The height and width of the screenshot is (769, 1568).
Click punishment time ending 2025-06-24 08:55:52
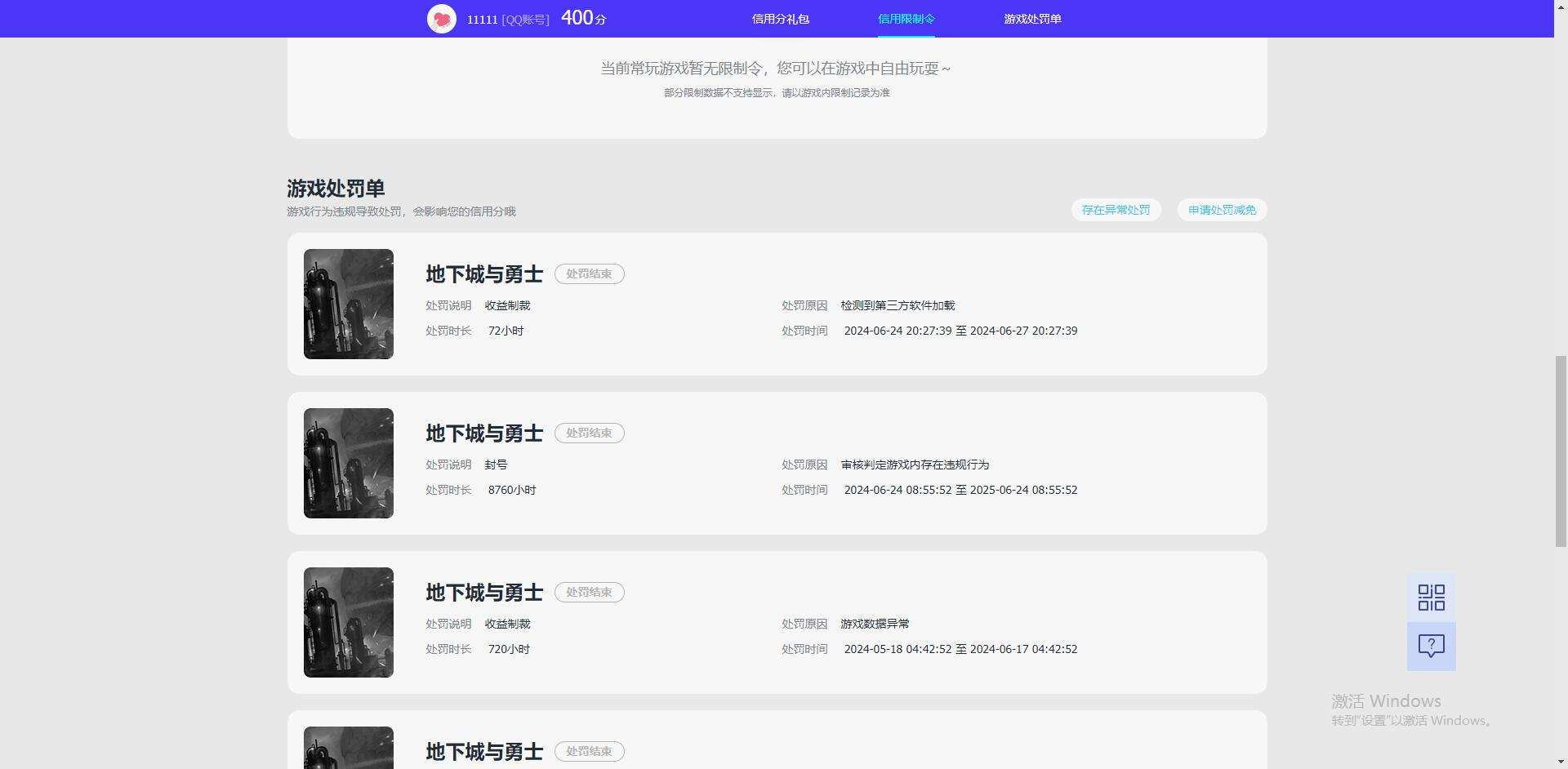[x=960, y=490]
